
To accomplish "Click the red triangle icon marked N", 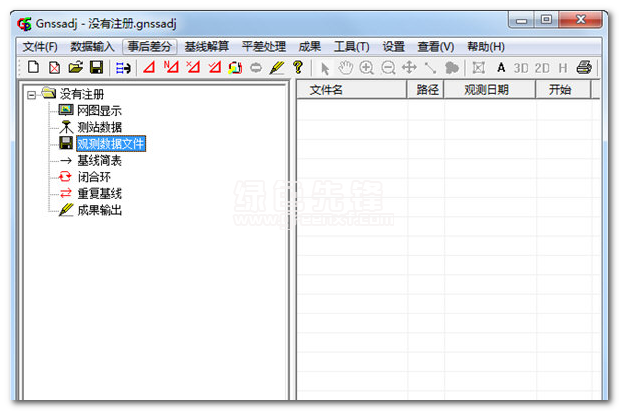I will coord(171,68).
